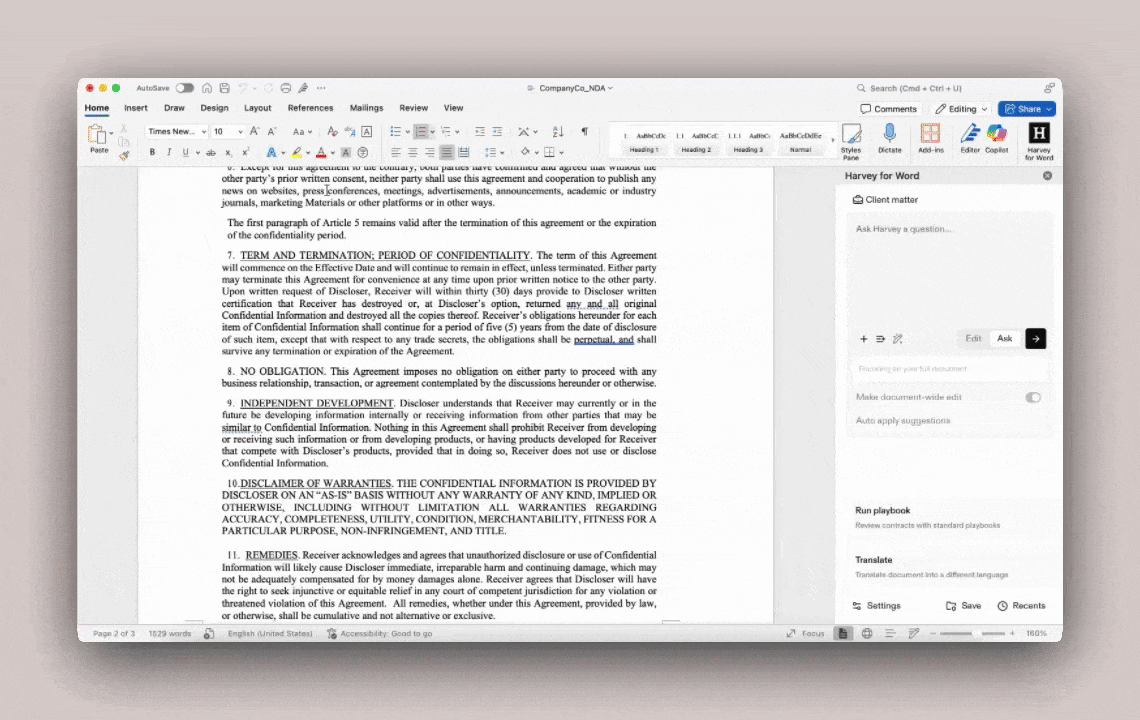
Task: Click the Clear Formatting icon
Action: click(332, 132)
